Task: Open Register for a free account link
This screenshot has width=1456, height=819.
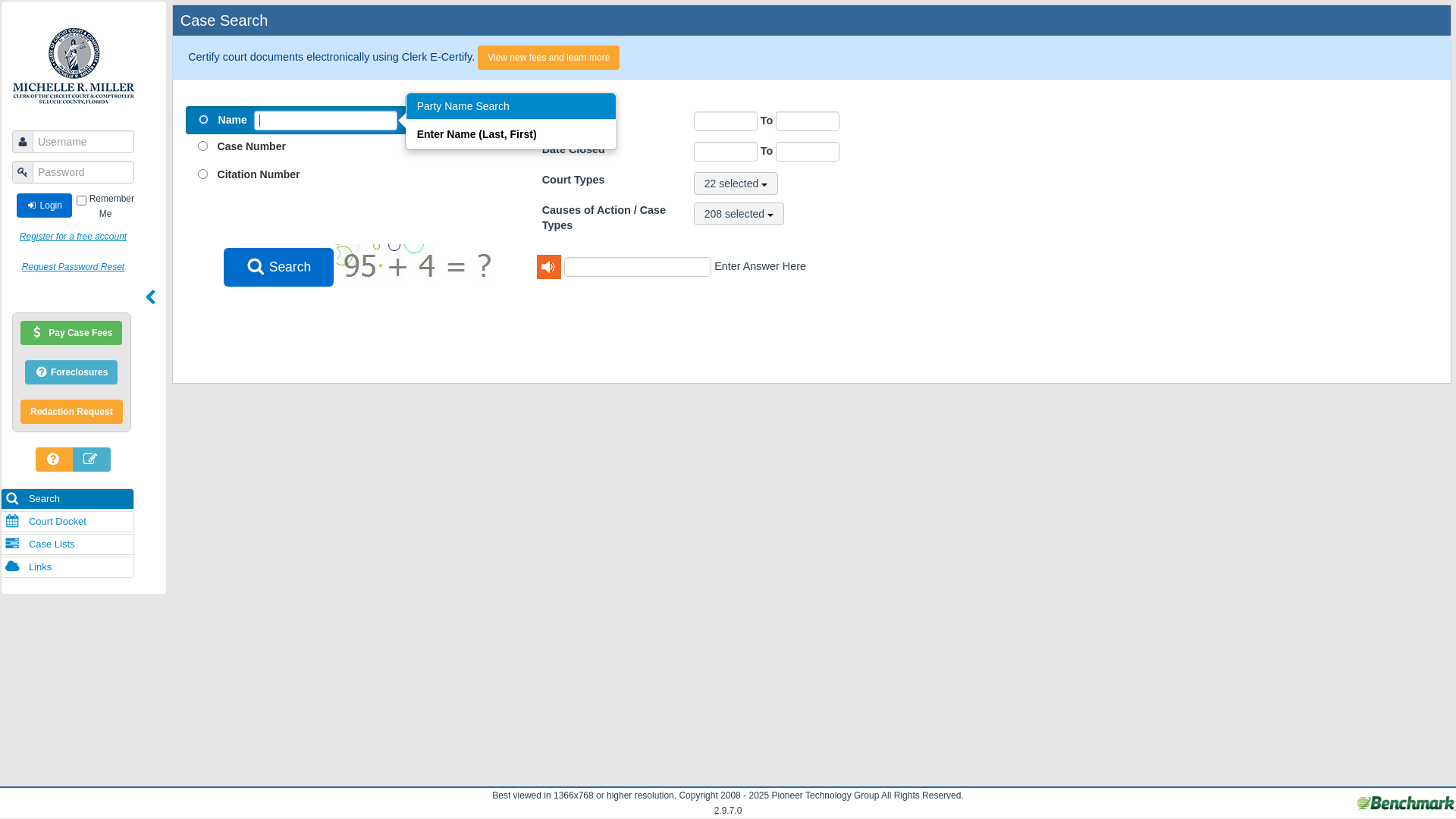Action: [x=73, y=237]
